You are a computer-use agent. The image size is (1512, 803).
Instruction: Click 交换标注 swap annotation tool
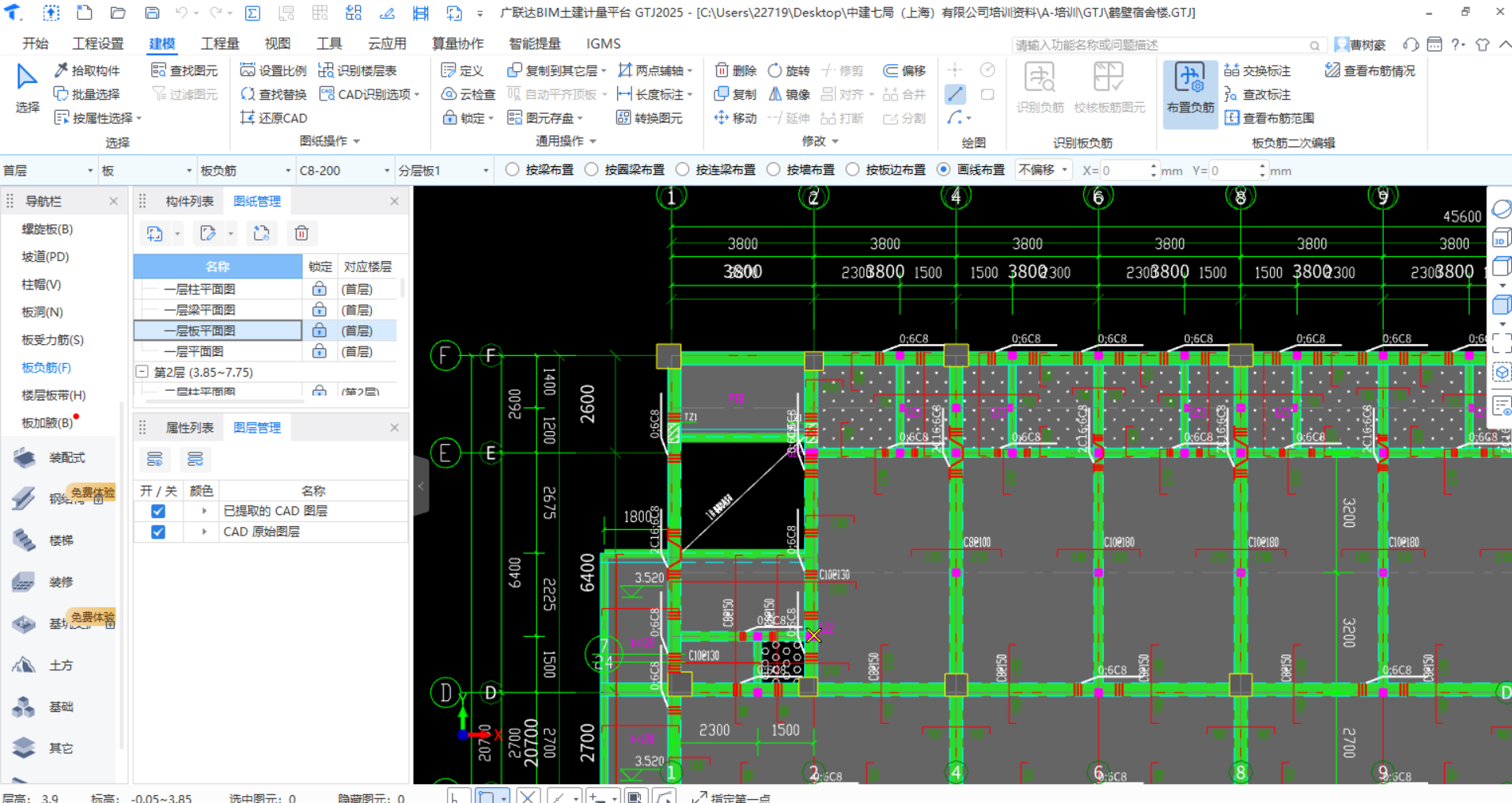[1257, 70]
